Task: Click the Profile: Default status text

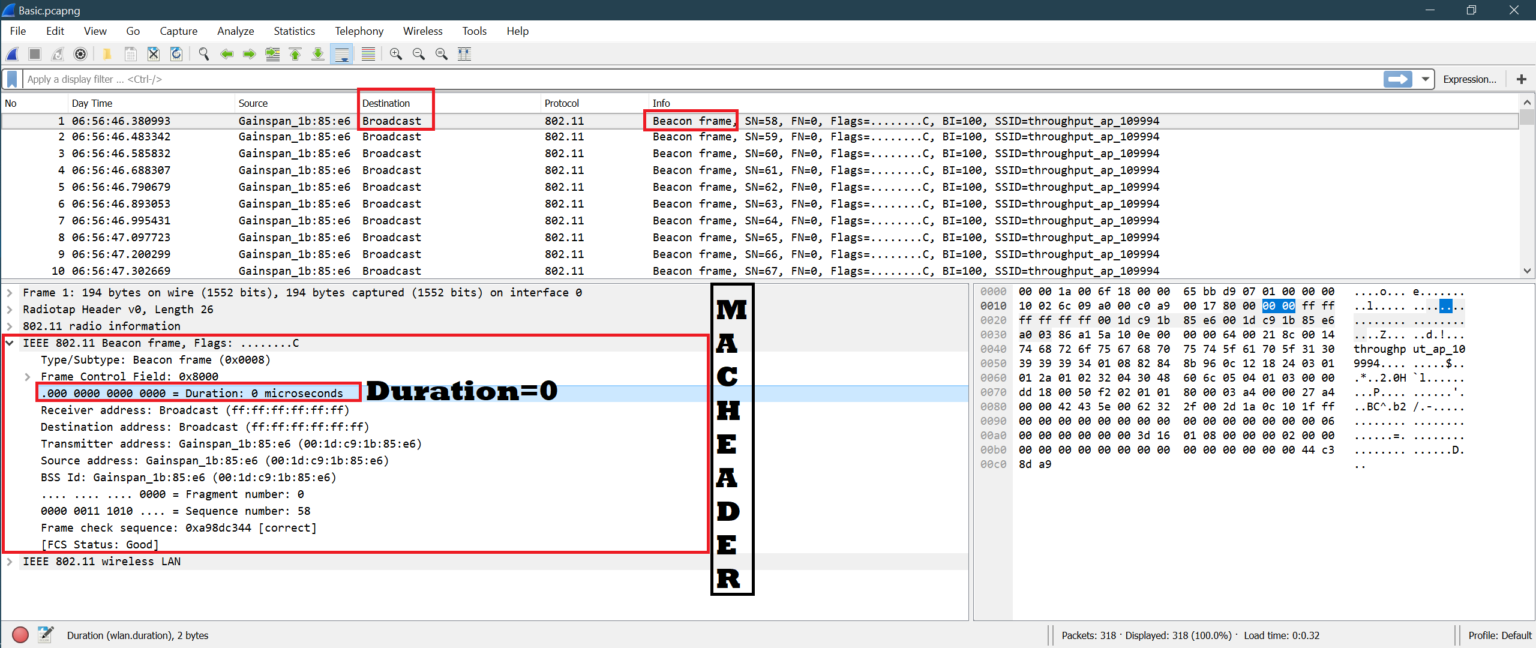Action: pos(1499,635)
